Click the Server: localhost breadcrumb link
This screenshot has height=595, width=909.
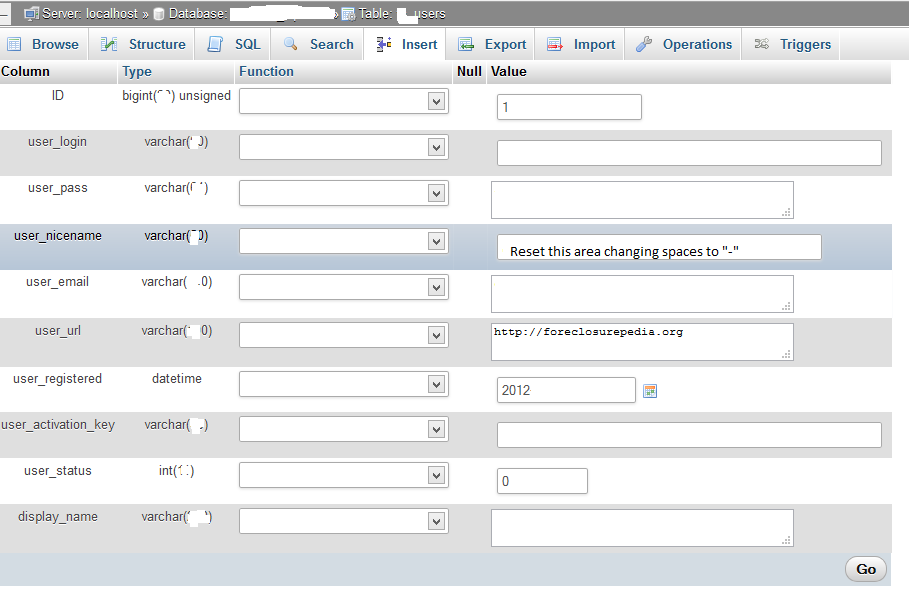point(89,13)
